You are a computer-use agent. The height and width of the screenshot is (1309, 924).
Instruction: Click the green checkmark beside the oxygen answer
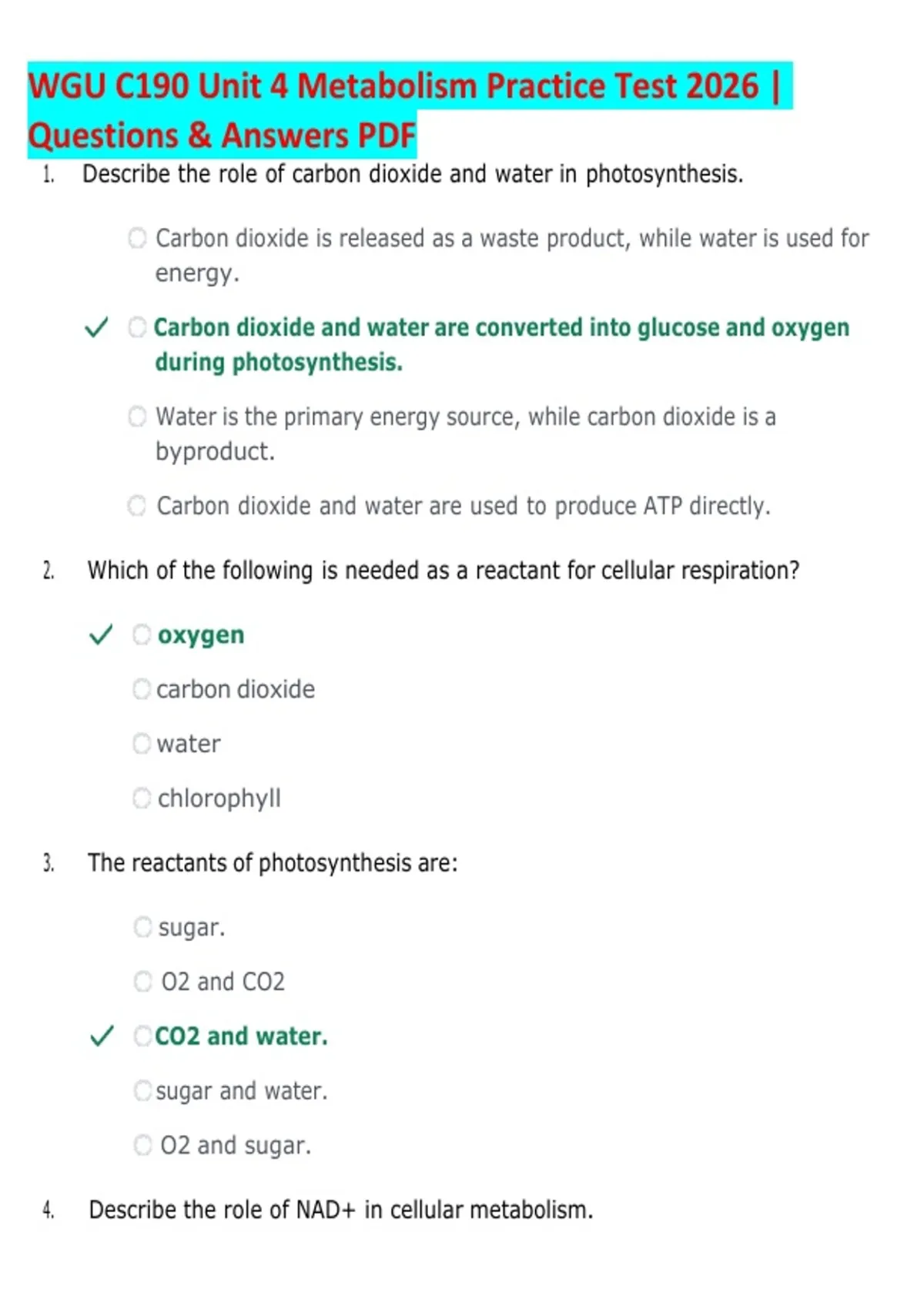[x=101, y=634]
